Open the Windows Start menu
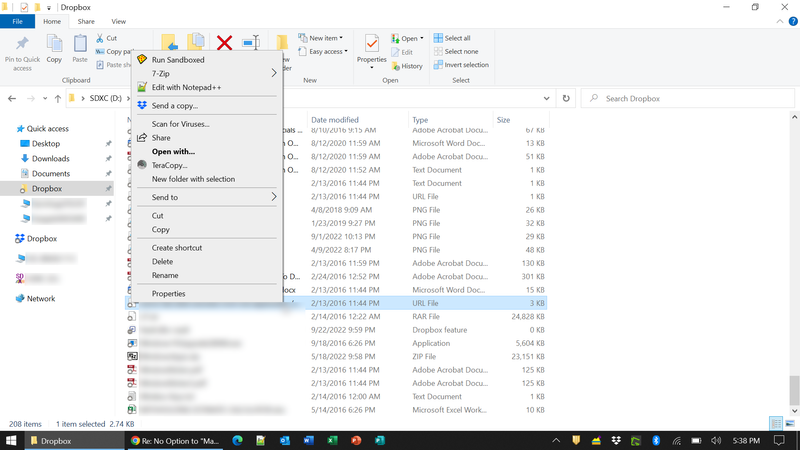 [13, 440]
